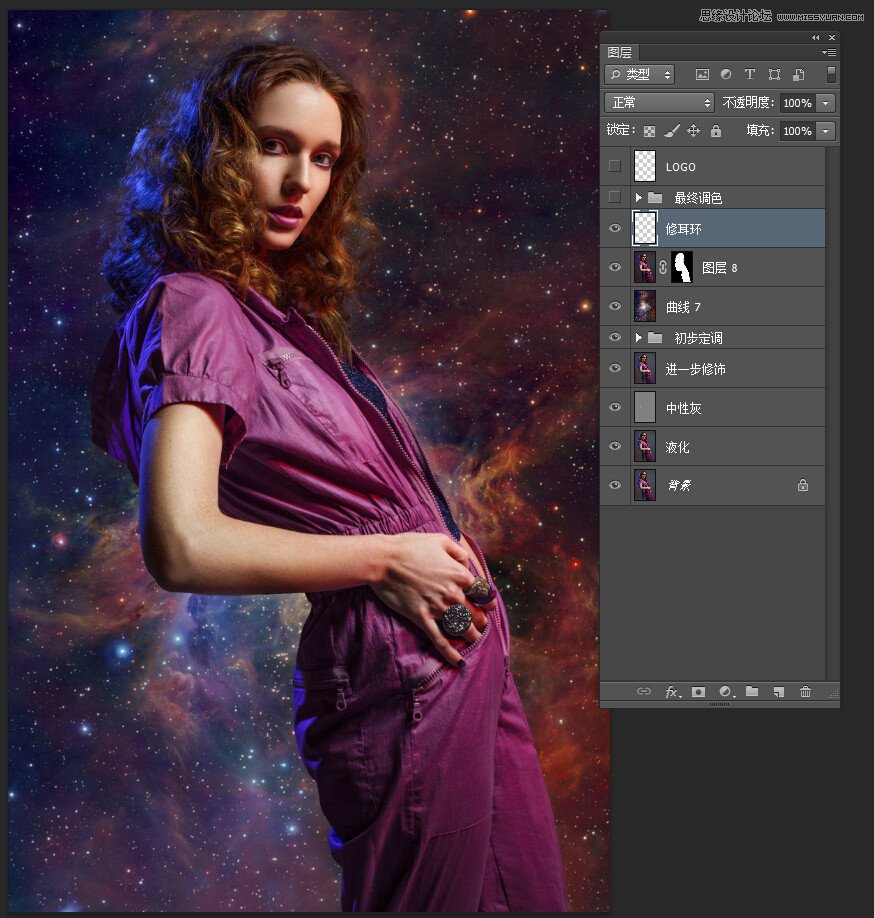Delete layer using the trash icon

pos(805,692)
